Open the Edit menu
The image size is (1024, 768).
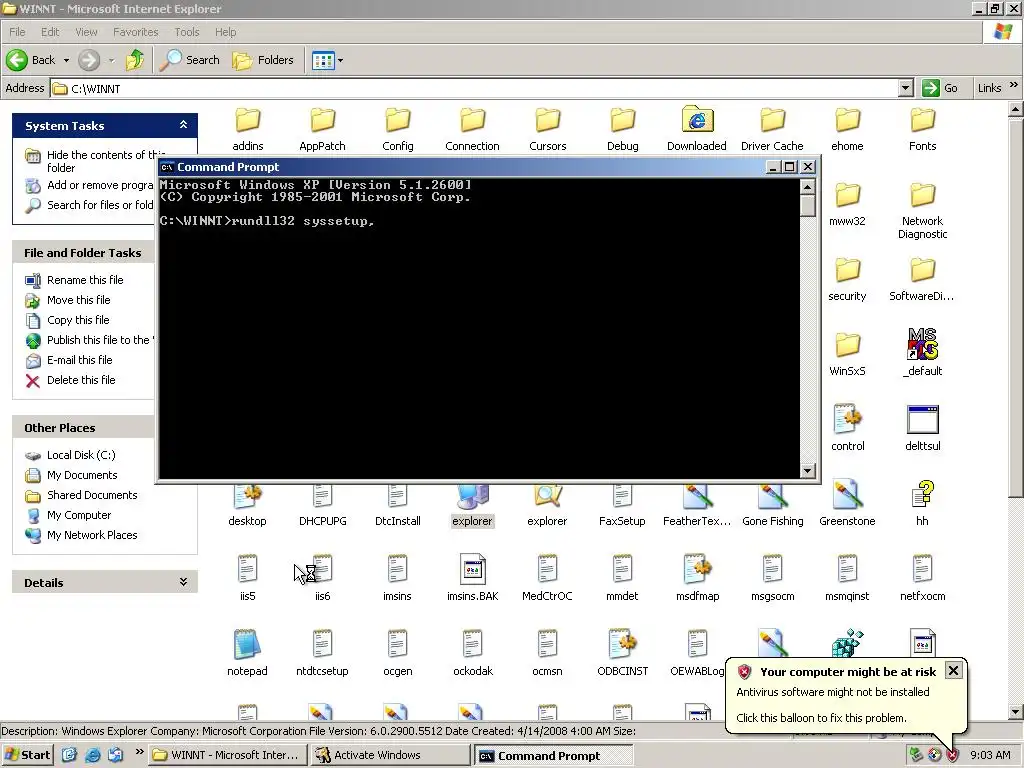[50, 32]
